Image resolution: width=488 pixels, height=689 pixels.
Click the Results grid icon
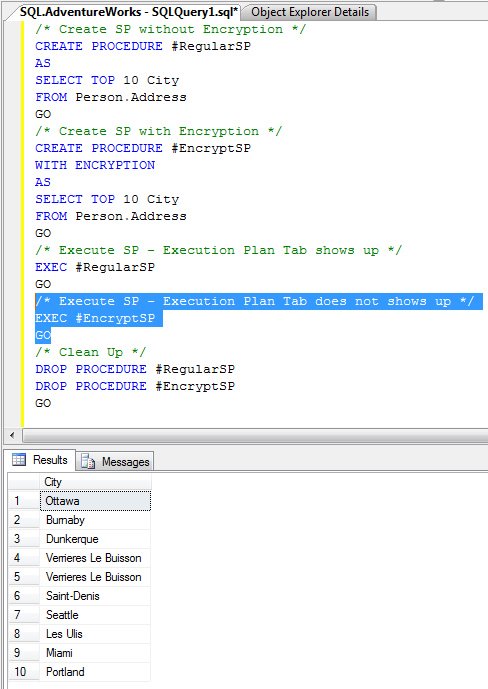click(19, 460)
